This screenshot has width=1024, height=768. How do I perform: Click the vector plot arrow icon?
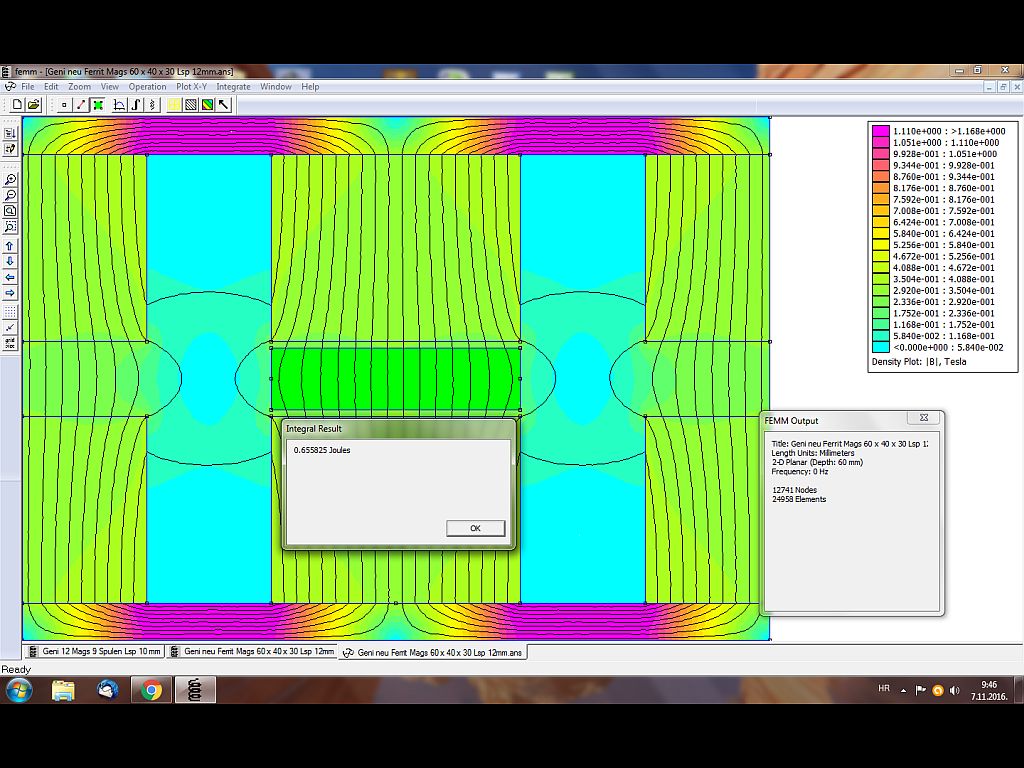pos(224,104)
